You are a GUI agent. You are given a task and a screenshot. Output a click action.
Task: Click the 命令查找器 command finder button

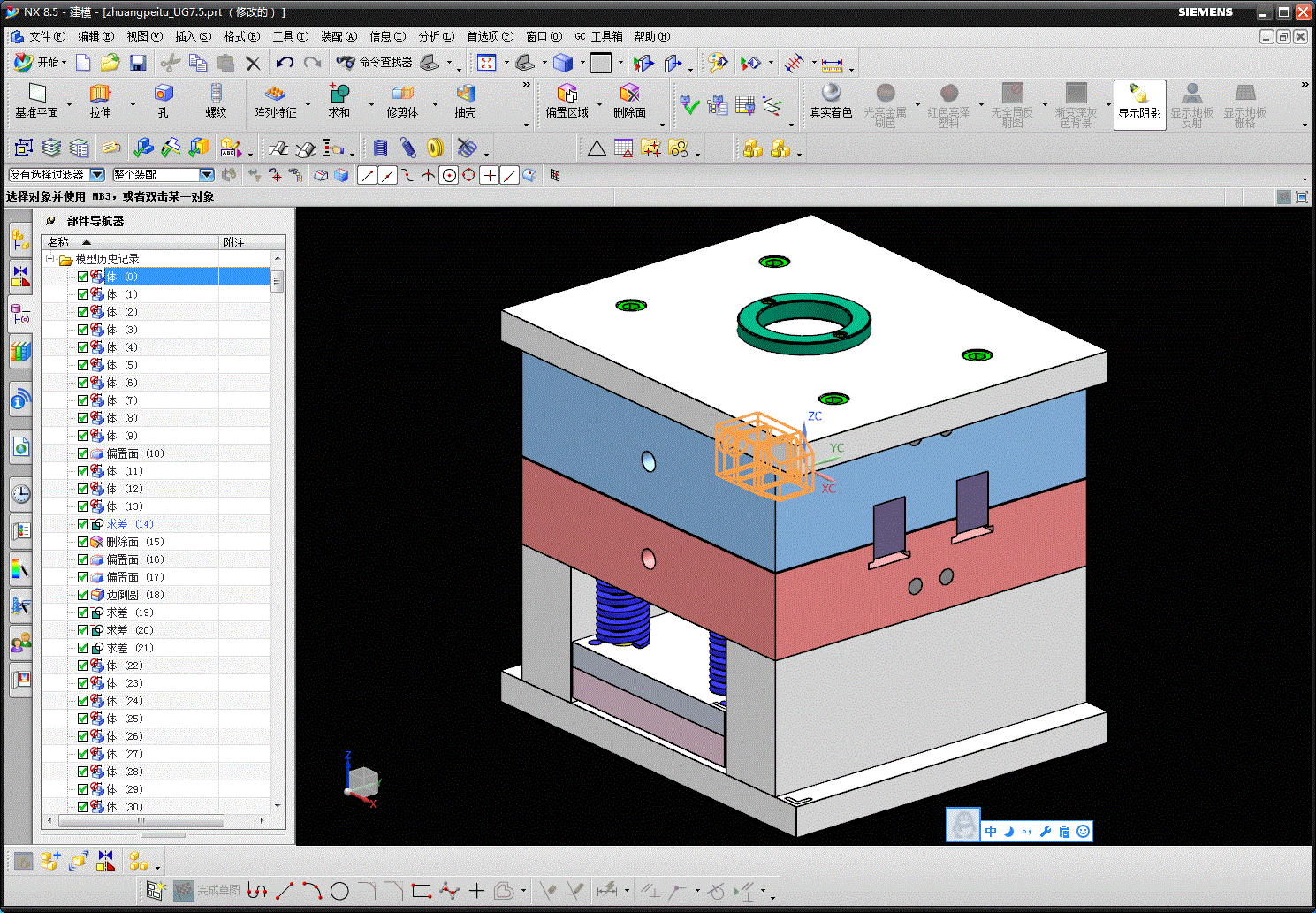point(374,63)
